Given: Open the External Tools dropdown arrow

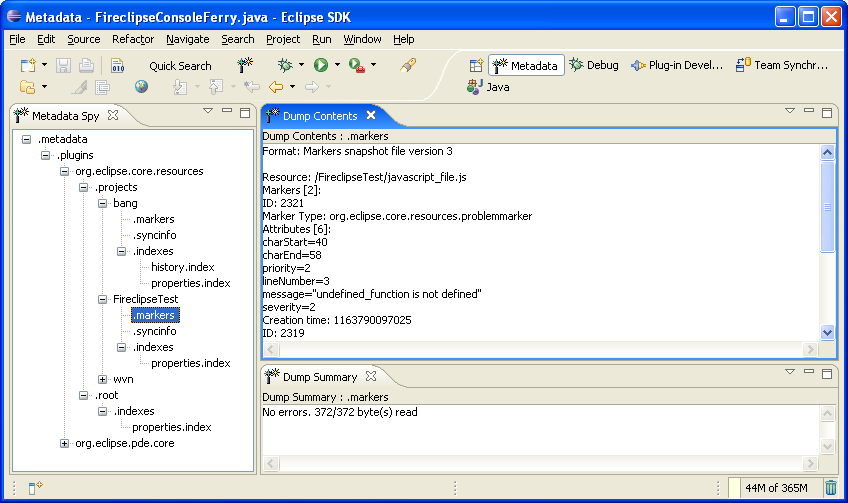Looking at the screenshot, I should click(373, 65).
